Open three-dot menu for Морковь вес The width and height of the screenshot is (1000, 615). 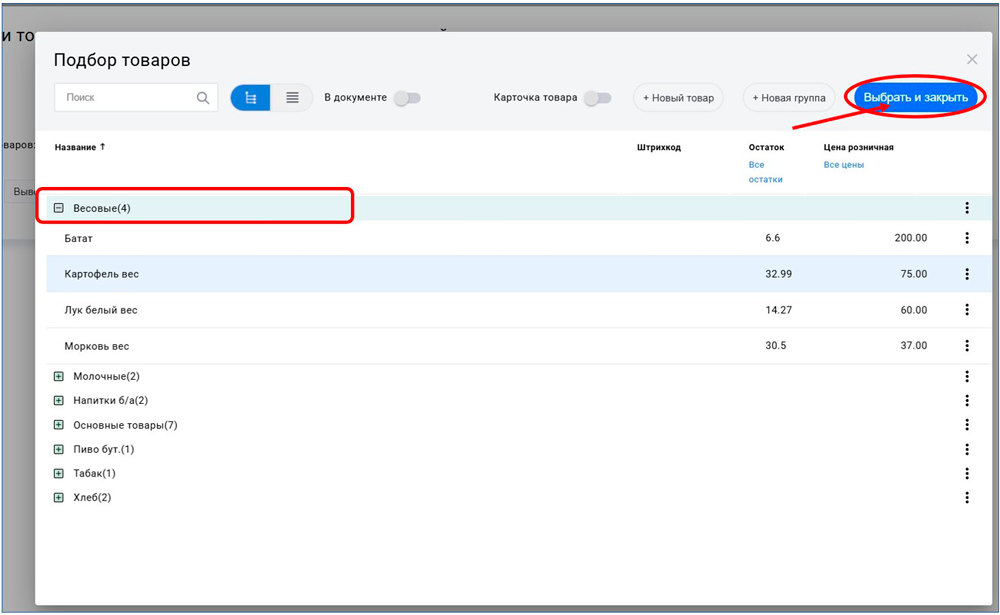click(x=967, y=346)
